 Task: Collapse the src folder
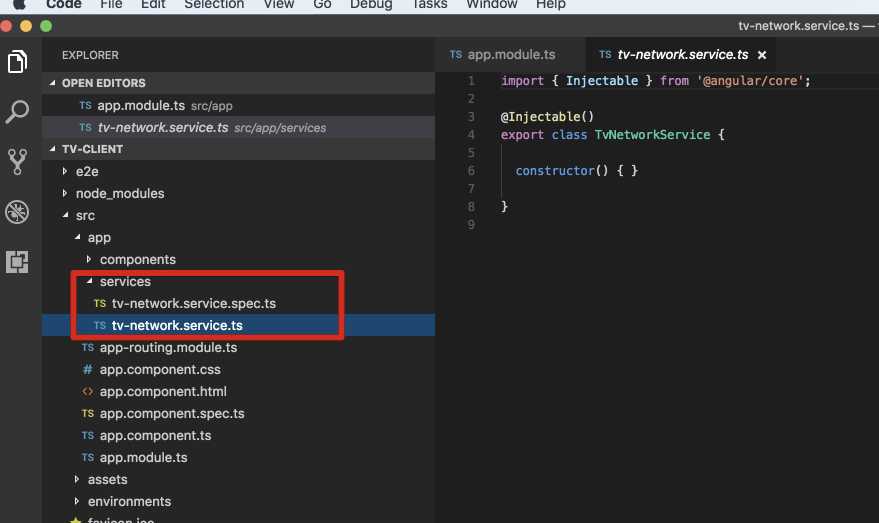point(66,215)
